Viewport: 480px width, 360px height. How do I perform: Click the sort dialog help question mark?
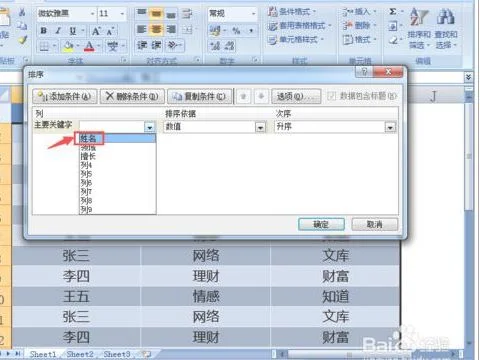pyautogui.click(x=364, y=72)
